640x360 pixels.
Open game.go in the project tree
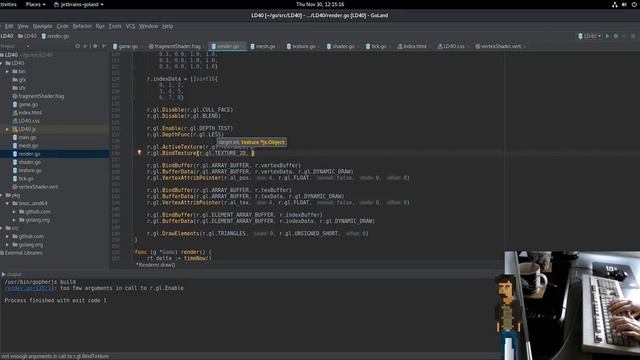pyautogui.click(x=24, y=104)
